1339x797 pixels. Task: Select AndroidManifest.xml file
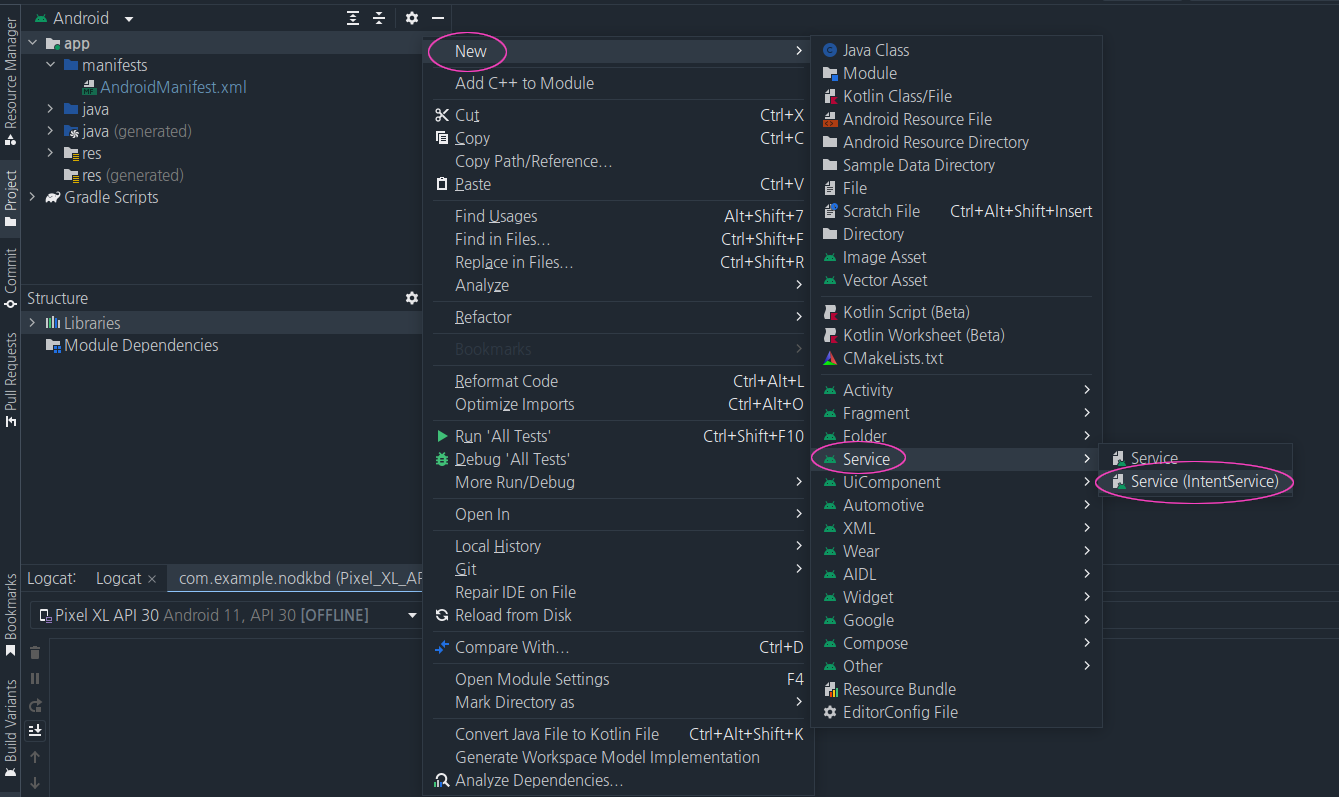pos(173,87)
